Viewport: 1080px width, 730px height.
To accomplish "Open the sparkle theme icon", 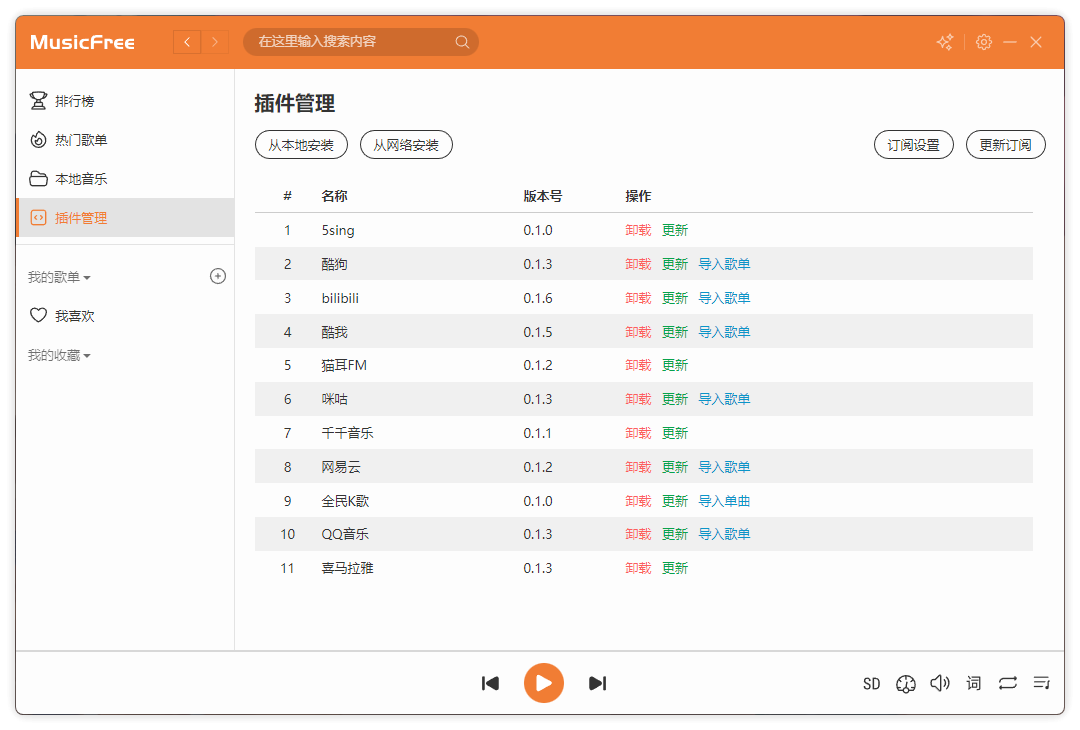I will (945, 42).
